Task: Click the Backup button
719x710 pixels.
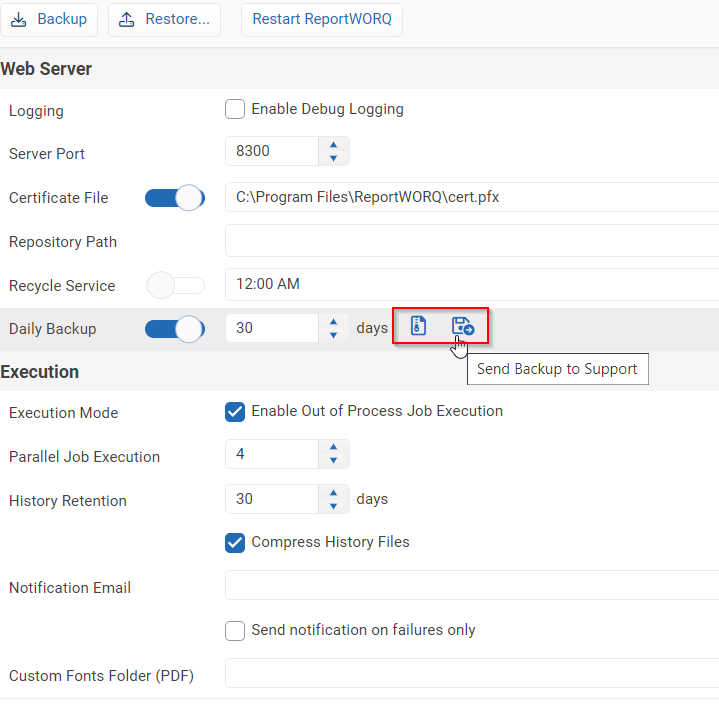Action: [x=49, y=19]
